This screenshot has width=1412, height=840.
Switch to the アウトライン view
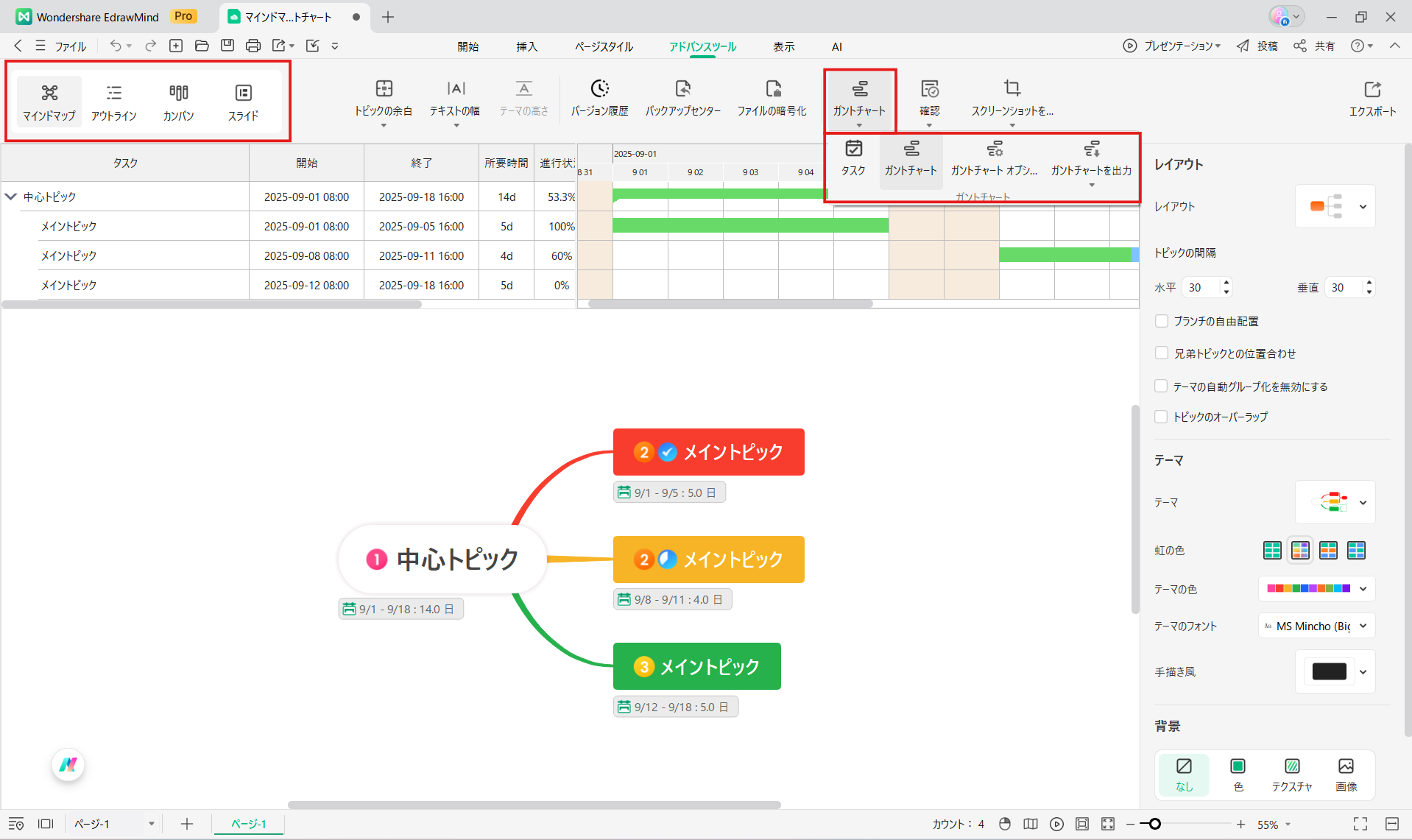point(114,101)
